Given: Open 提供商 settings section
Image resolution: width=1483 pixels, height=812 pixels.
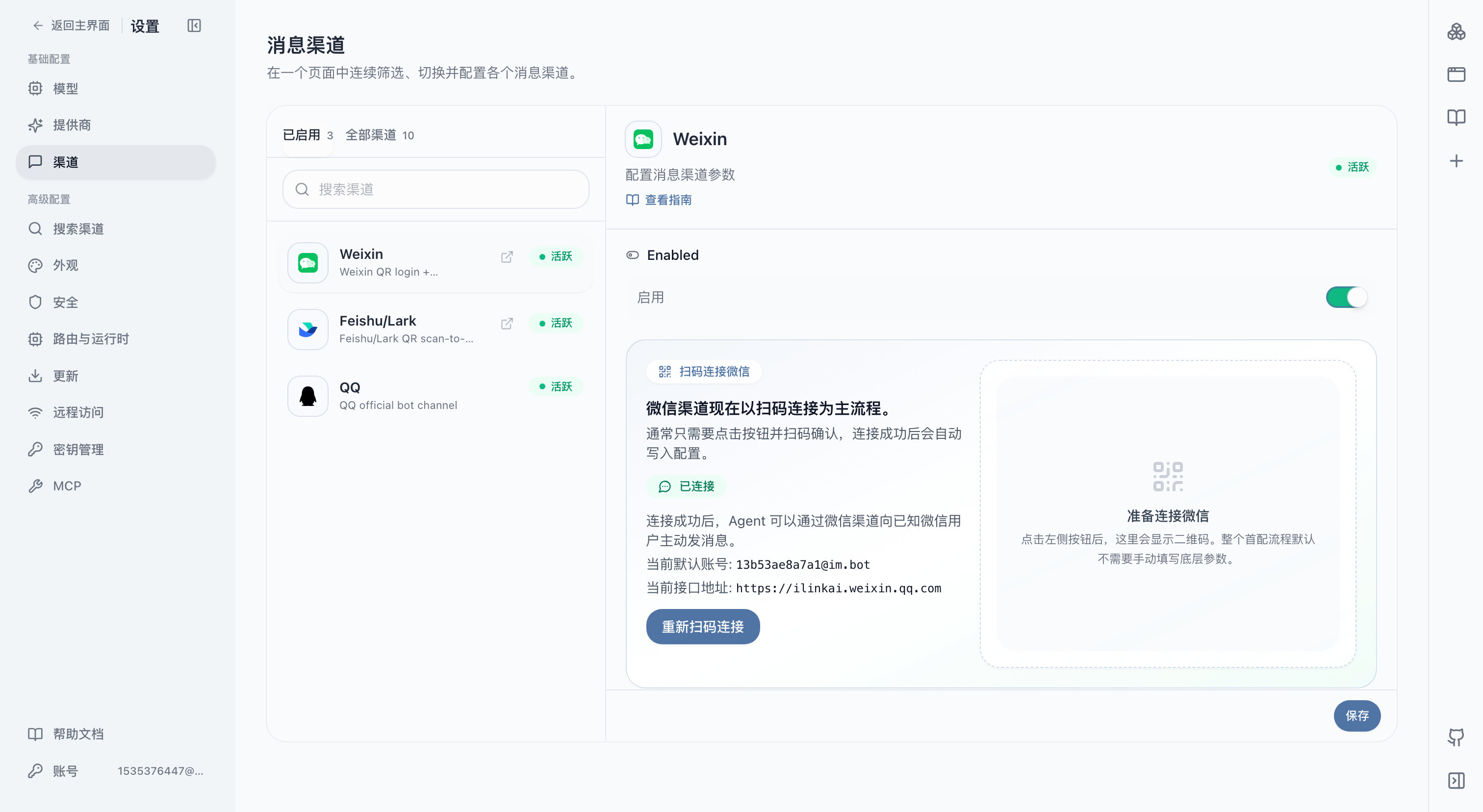Looking at the screenshot, I should tap(115, 125).
